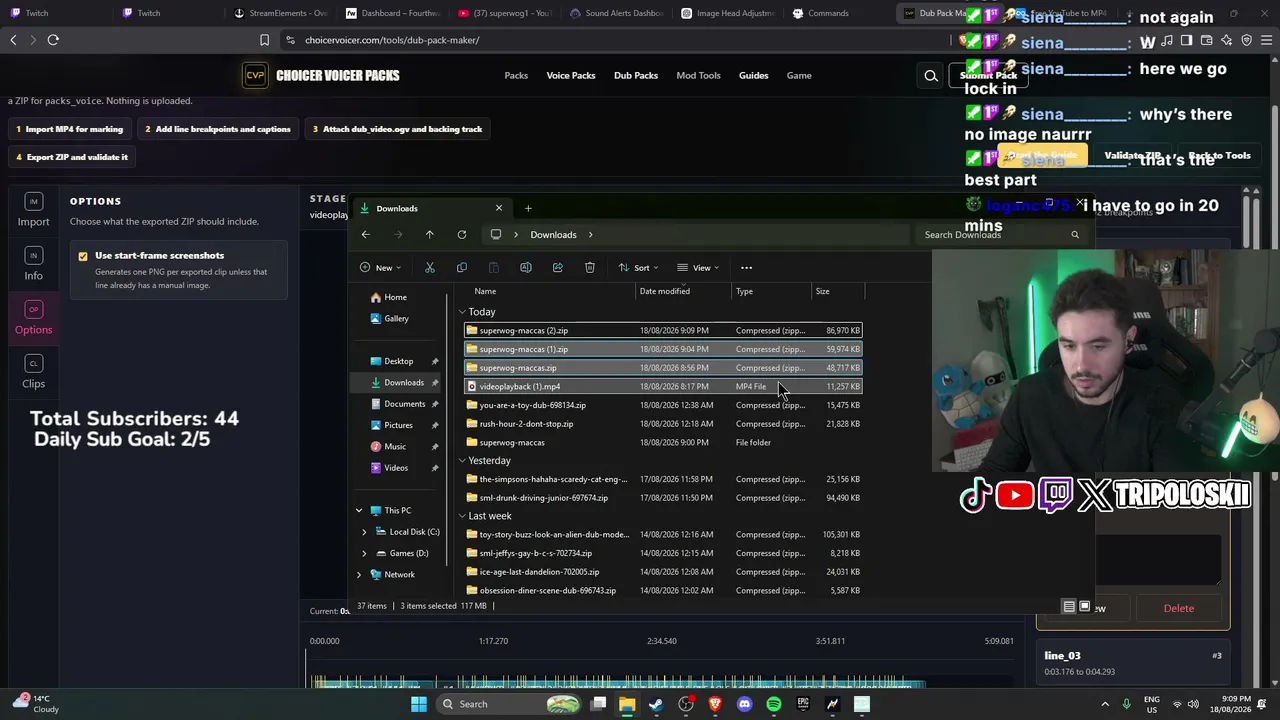Click the Share icon in Explorer toolbar
Screen dimensions: 1280x720
coord(558,268)
